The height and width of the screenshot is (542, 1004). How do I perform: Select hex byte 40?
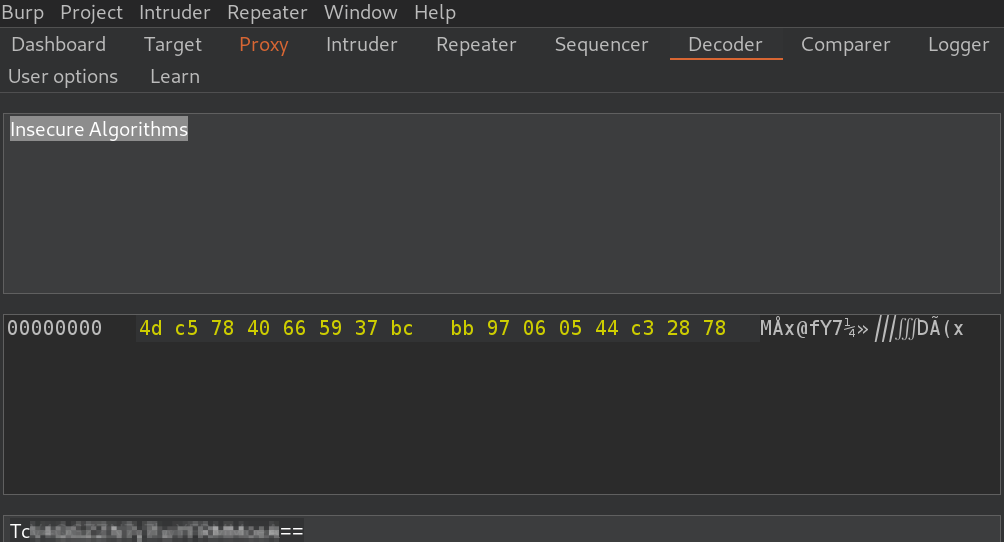pyautogui.click(x=258, y=328)
